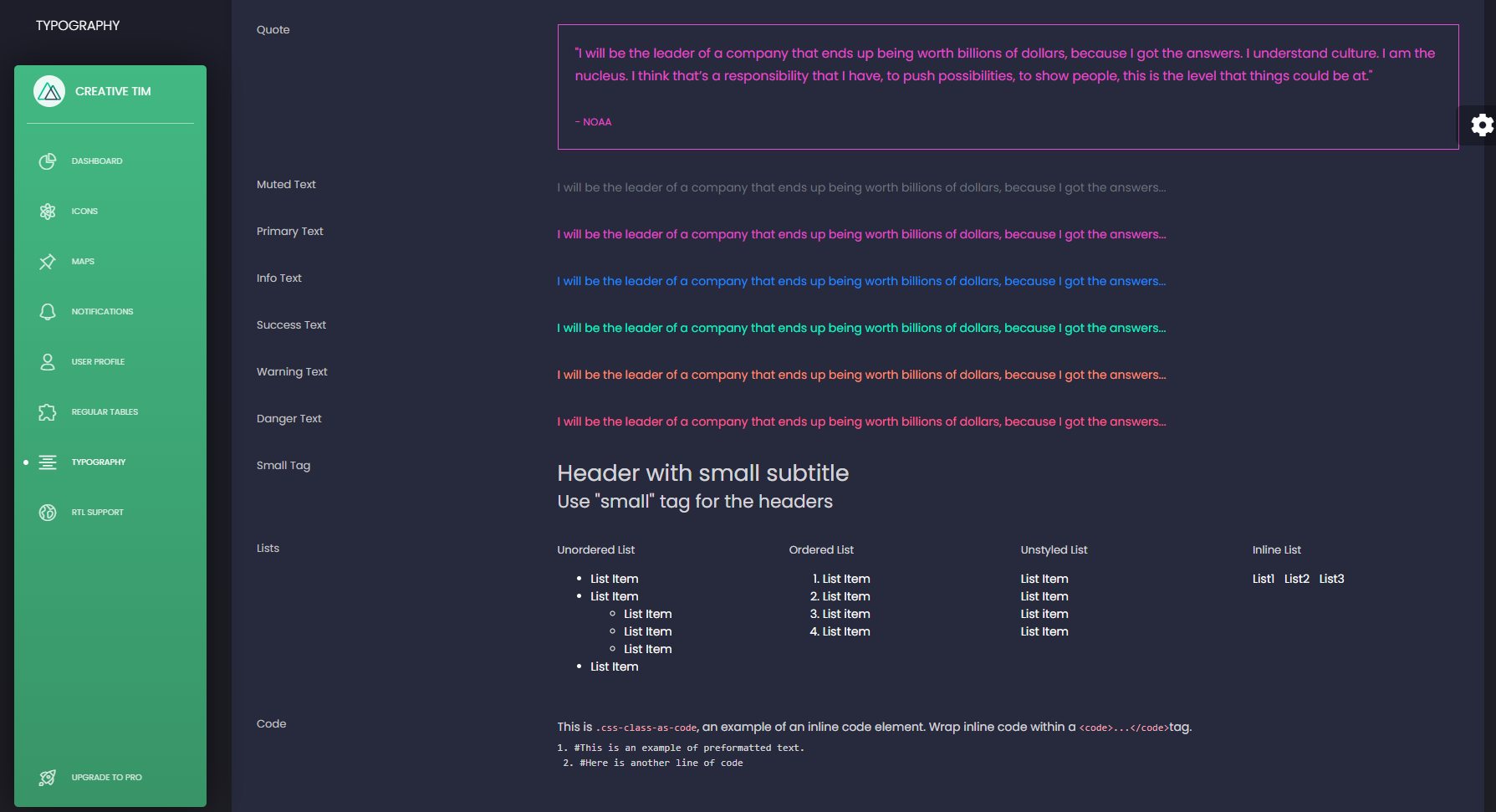Select the Dashboard icon in the sidebar
Screen dimensions: 1496x812
pyautogui.click(x=47, y=161)
